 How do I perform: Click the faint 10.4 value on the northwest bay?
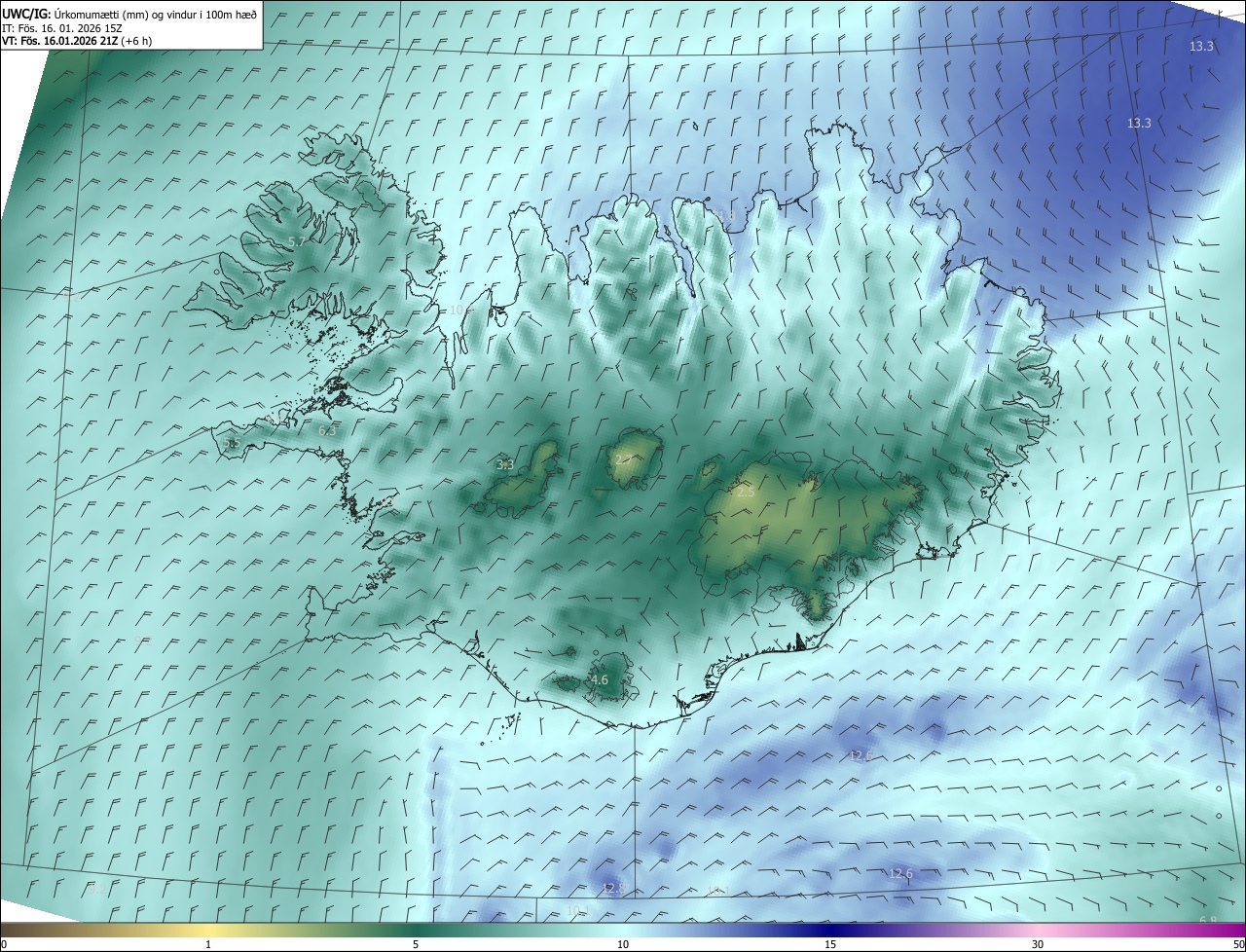coord(460,311)
